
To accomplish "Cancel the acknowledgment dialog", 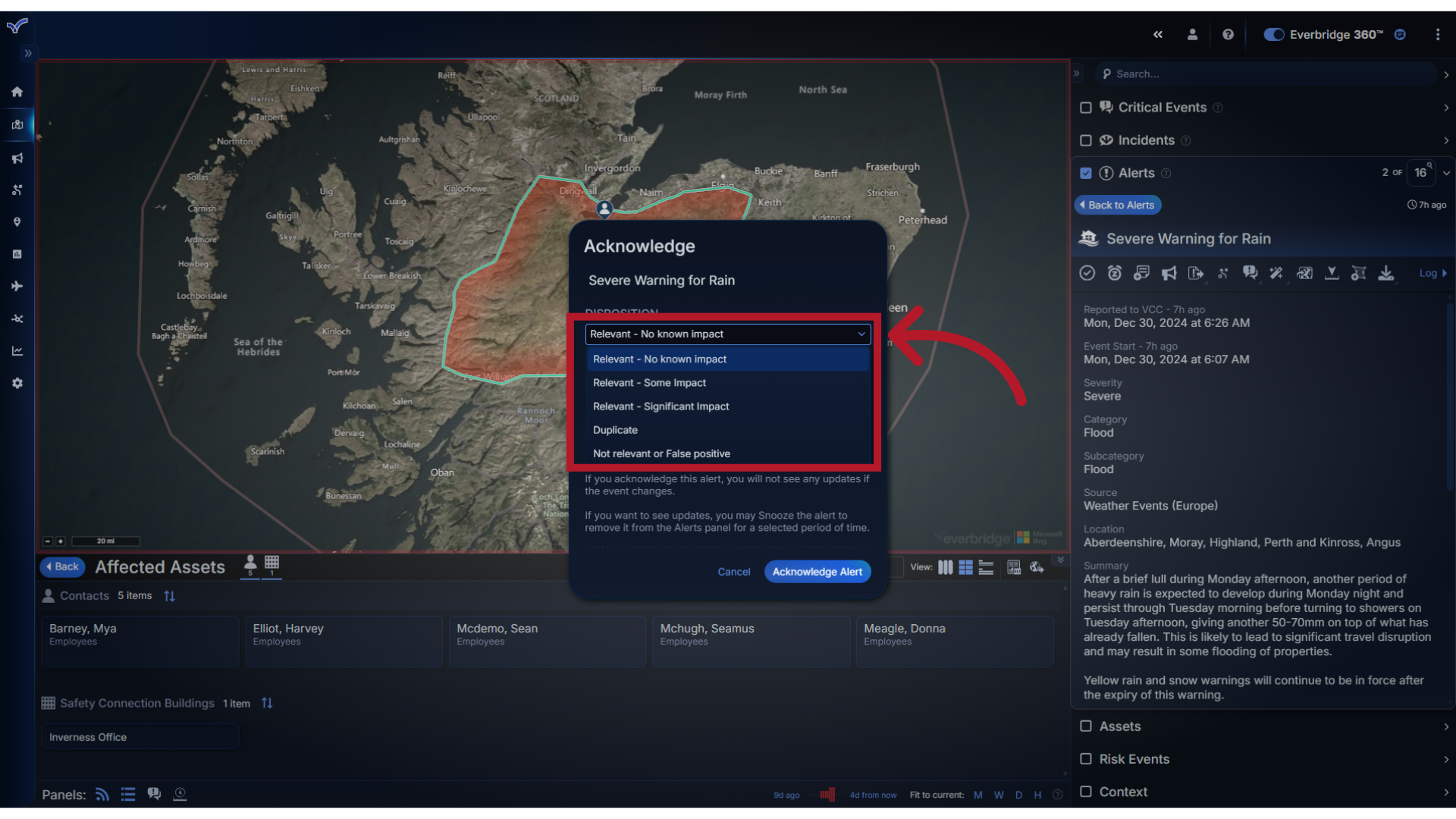I will coord(734,571).
